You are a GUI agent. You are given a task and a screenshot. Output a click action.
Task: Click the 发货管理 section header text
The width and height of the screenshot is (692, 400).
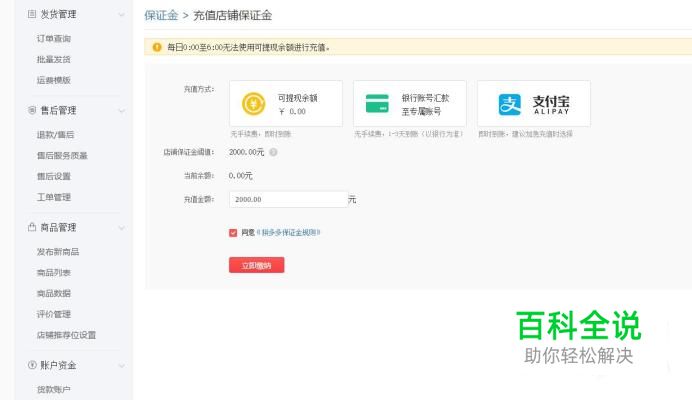click(x=58, y=15)
